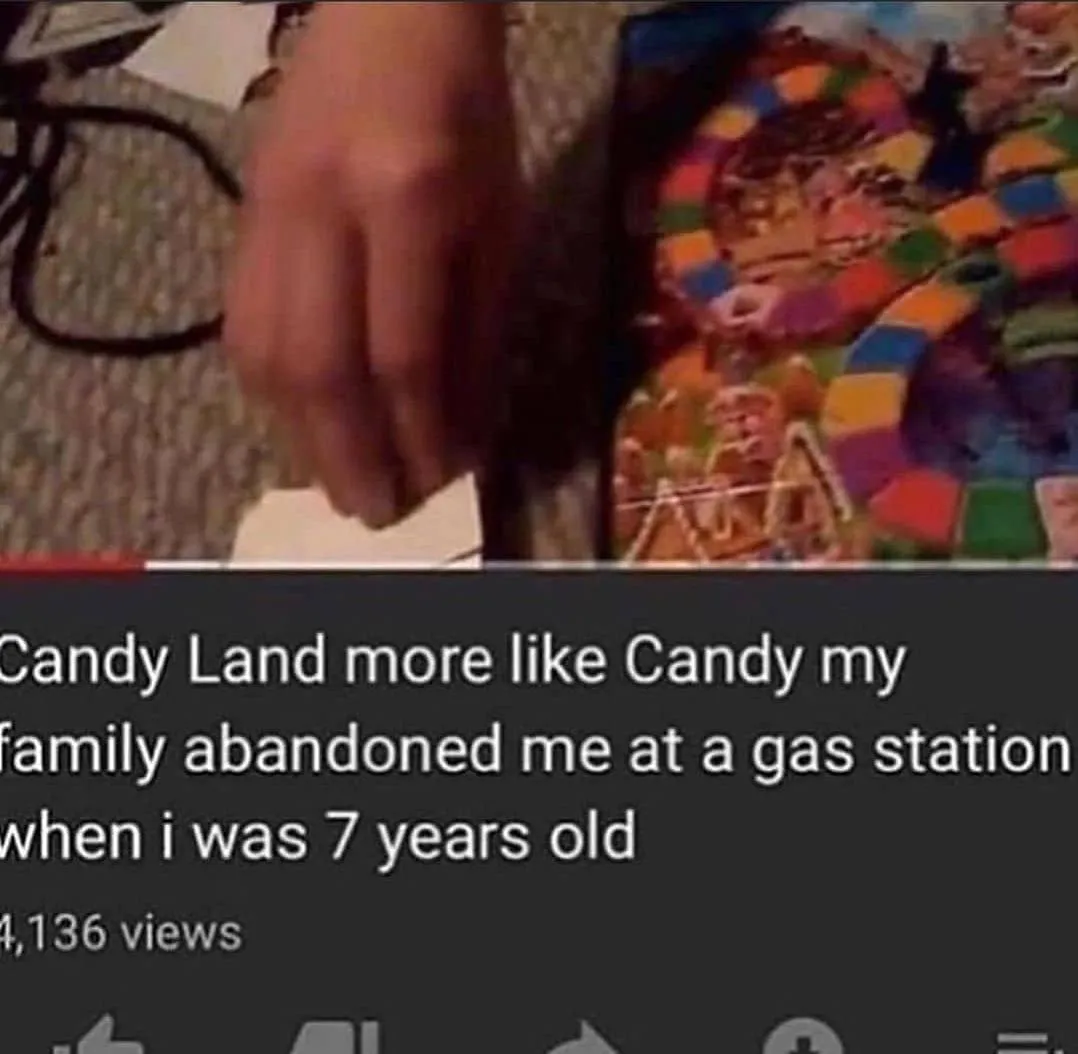Click the "family abandoned me" title line
This screenshot has width=1078, height=1054.
tap(536, 751)
